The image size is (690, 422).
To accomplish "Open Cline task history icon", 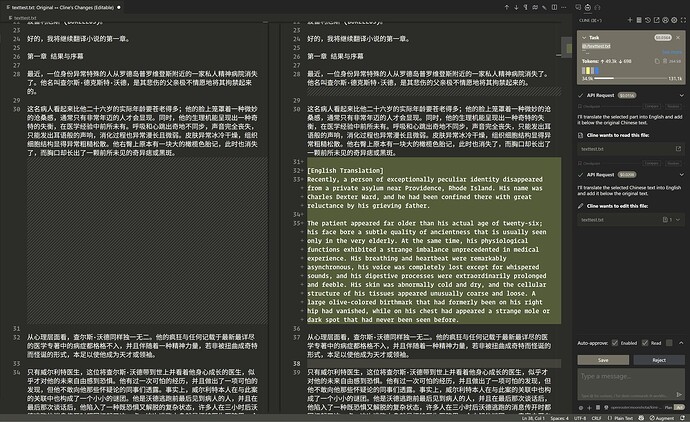I will tap(648, 20).
